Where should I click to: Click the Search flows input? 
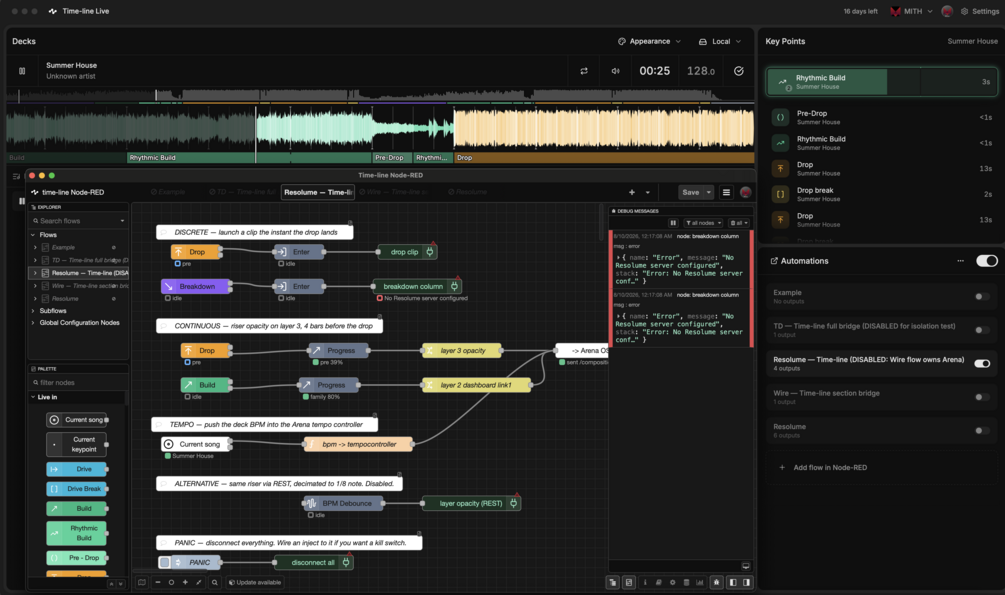(x=78, y=221)
